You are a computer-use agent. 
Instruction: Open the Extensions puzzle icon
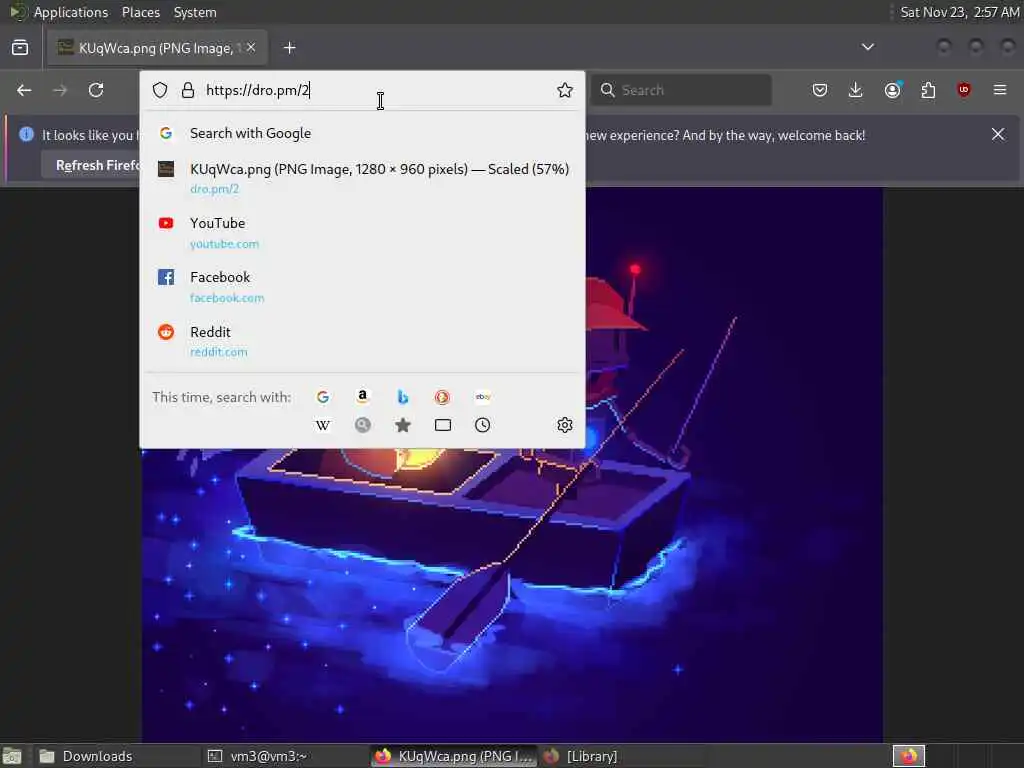[928, 90]
